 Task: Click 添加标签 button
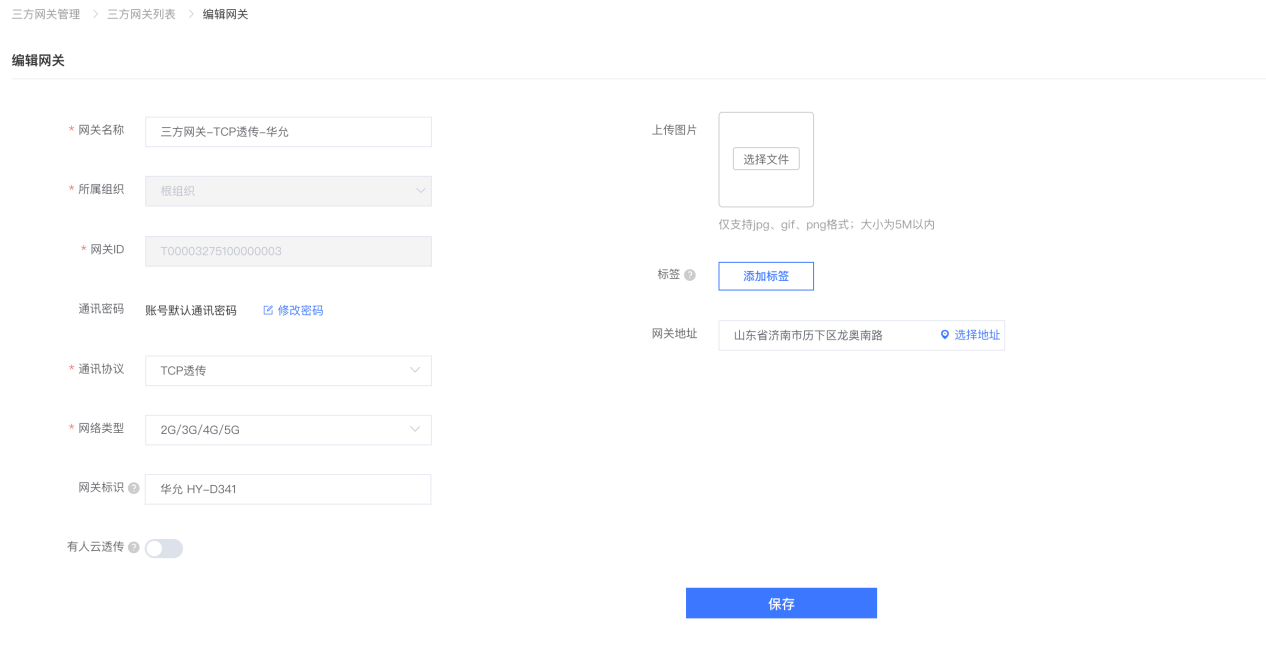click(766, 276)
